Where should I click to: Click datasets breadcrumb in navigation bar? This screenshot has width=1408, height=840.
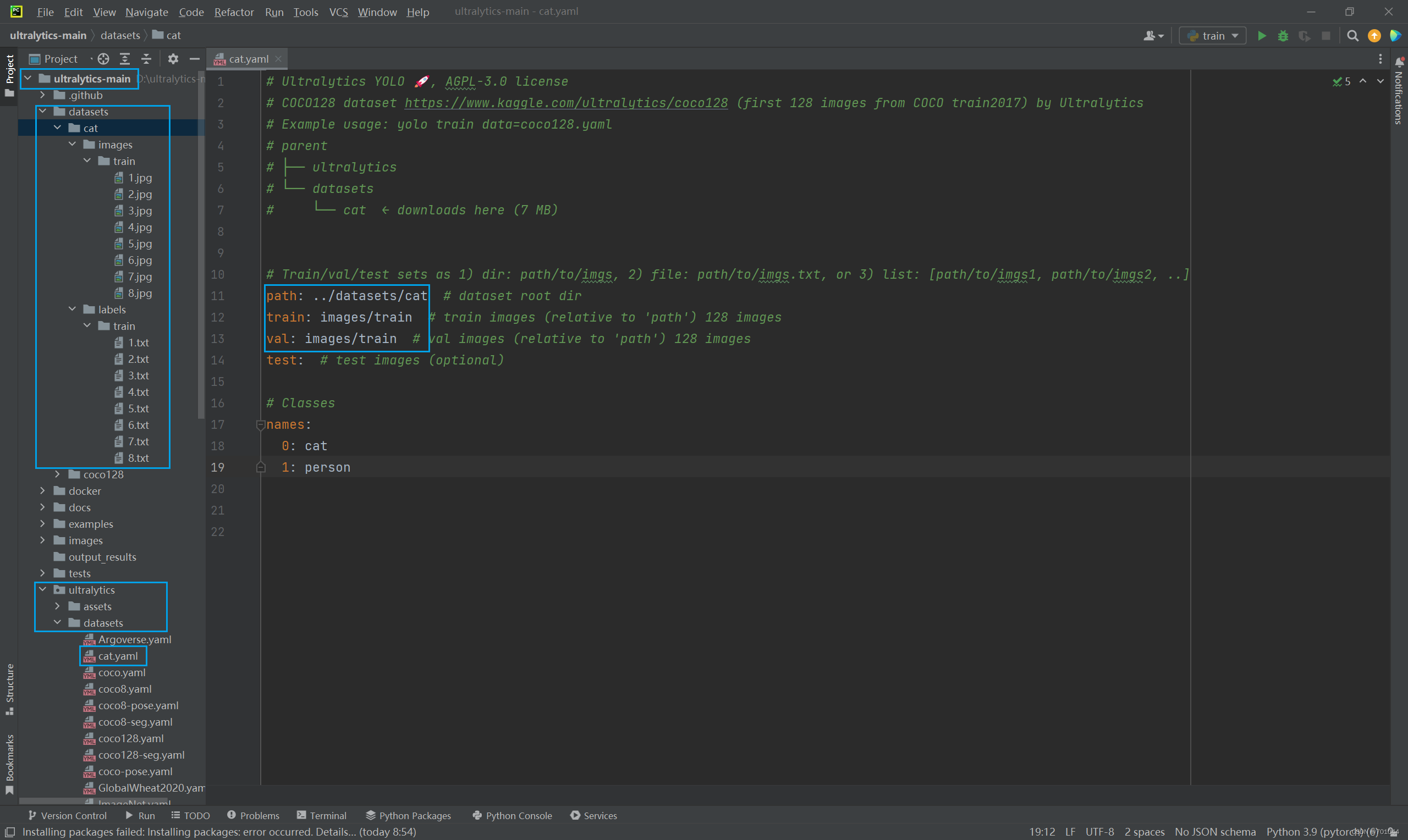(120, 35)
